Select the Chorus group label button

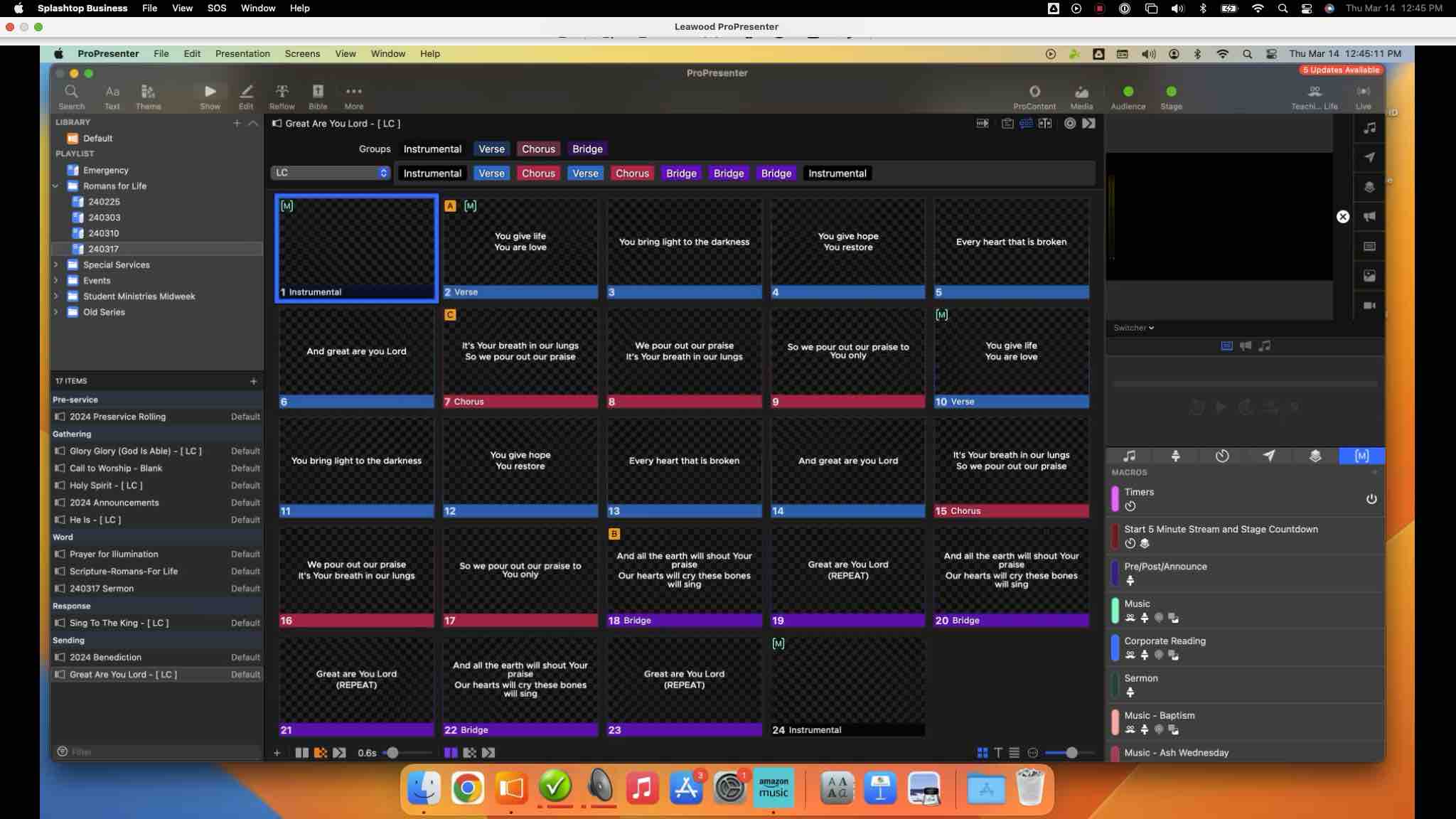pos(537,149)
